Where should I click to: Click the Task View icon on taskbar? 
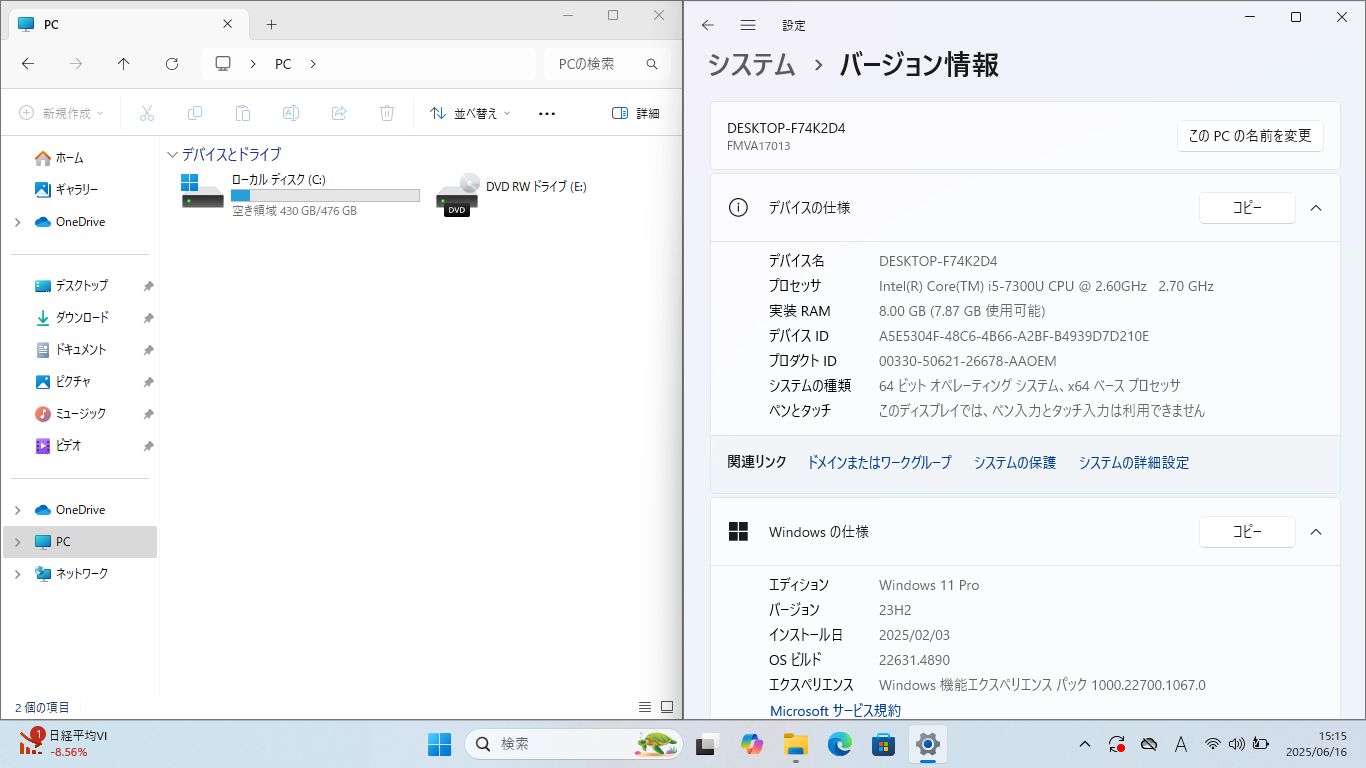(707, 744)
